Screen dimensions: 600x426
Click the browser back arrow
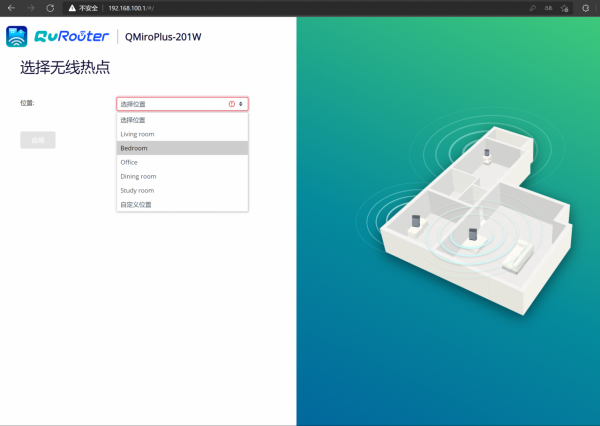[x=11, y=7]
